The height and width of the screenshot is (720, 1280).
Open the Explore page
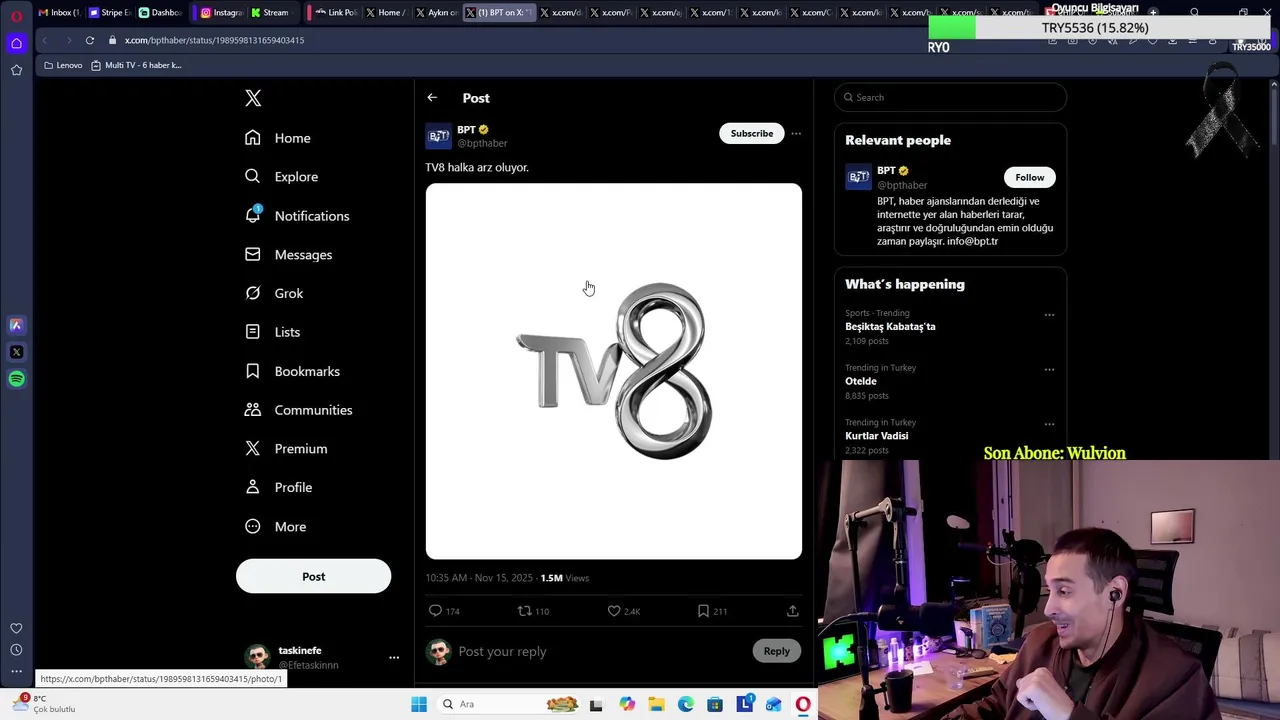(282, 177)
